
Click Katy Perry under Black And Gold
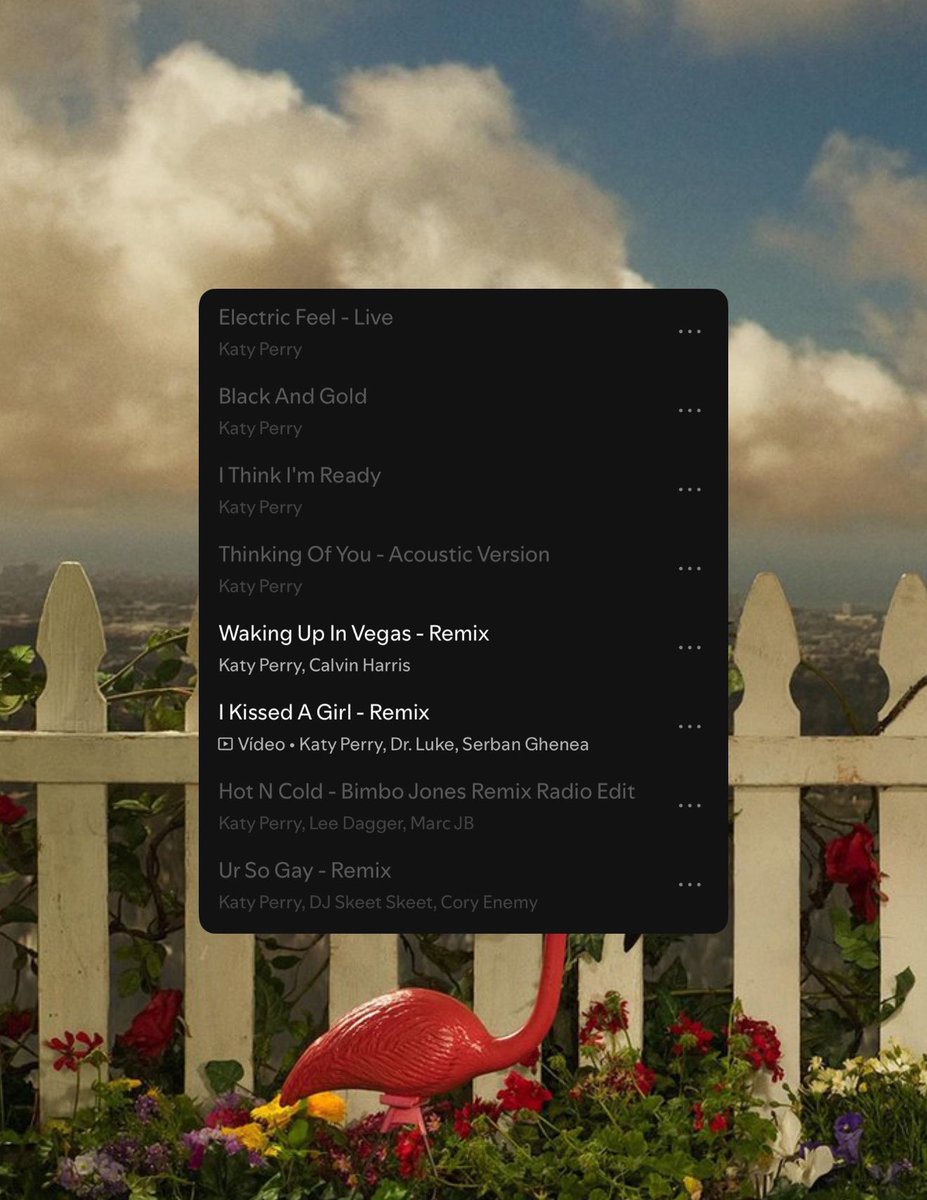point(260,428)
